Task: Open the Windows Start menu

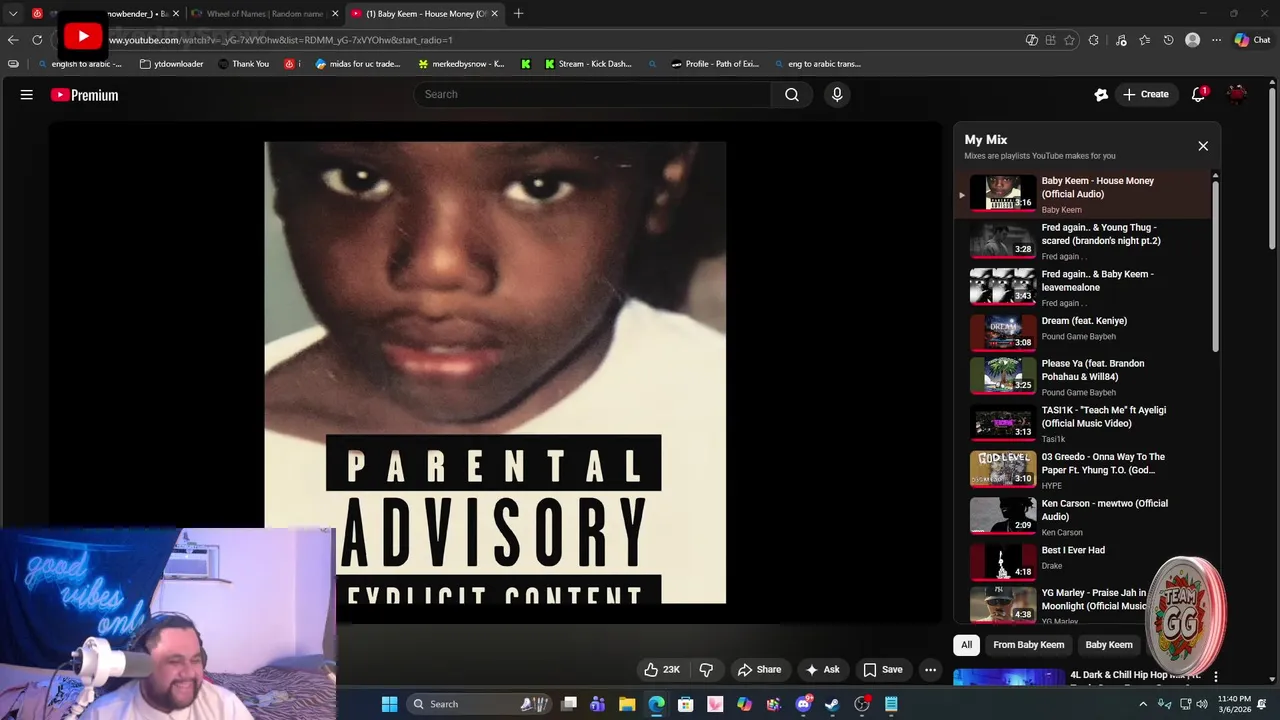Action: pyautogui.click(x=389, y=704)
